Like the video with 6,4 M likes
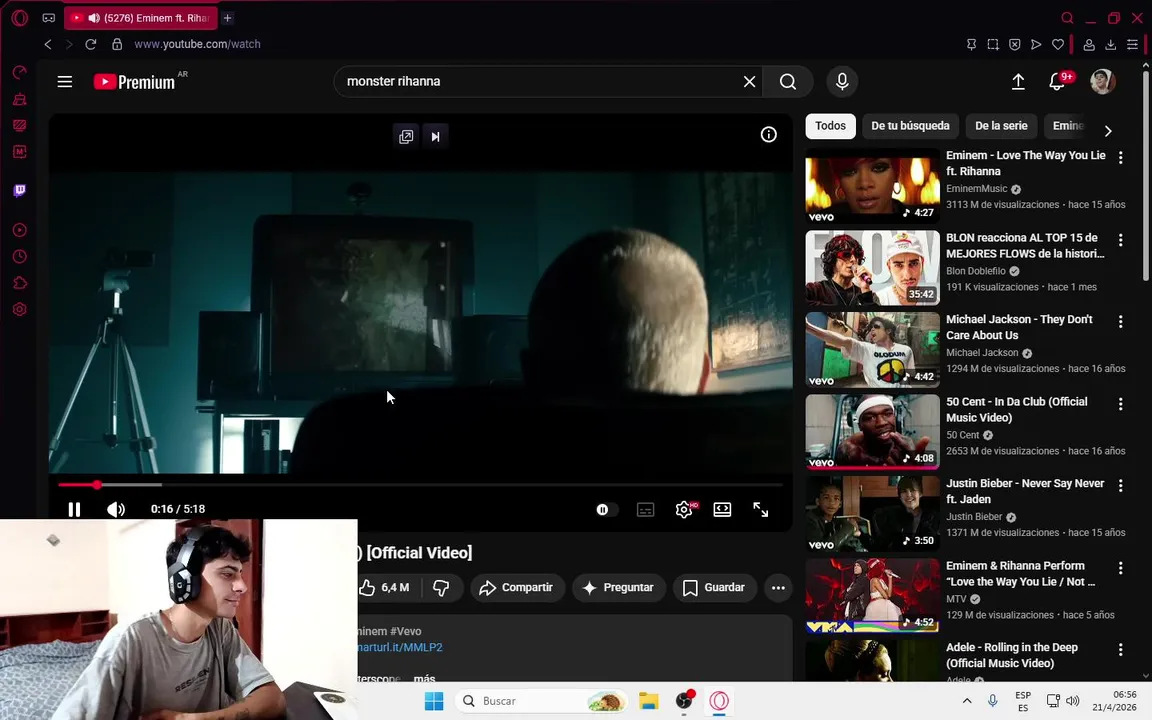This screenshot has height=720, width=1152. (x=384, y=588)
